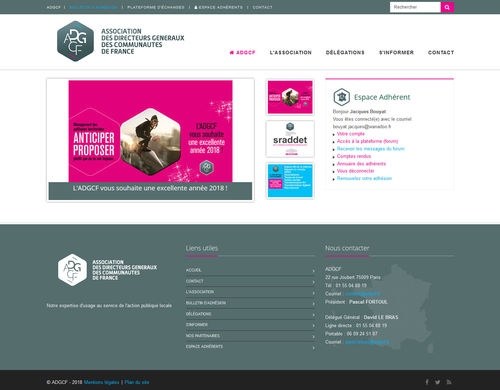
Task: Open Contact in the main navigation menu
Action: [441, 52]
